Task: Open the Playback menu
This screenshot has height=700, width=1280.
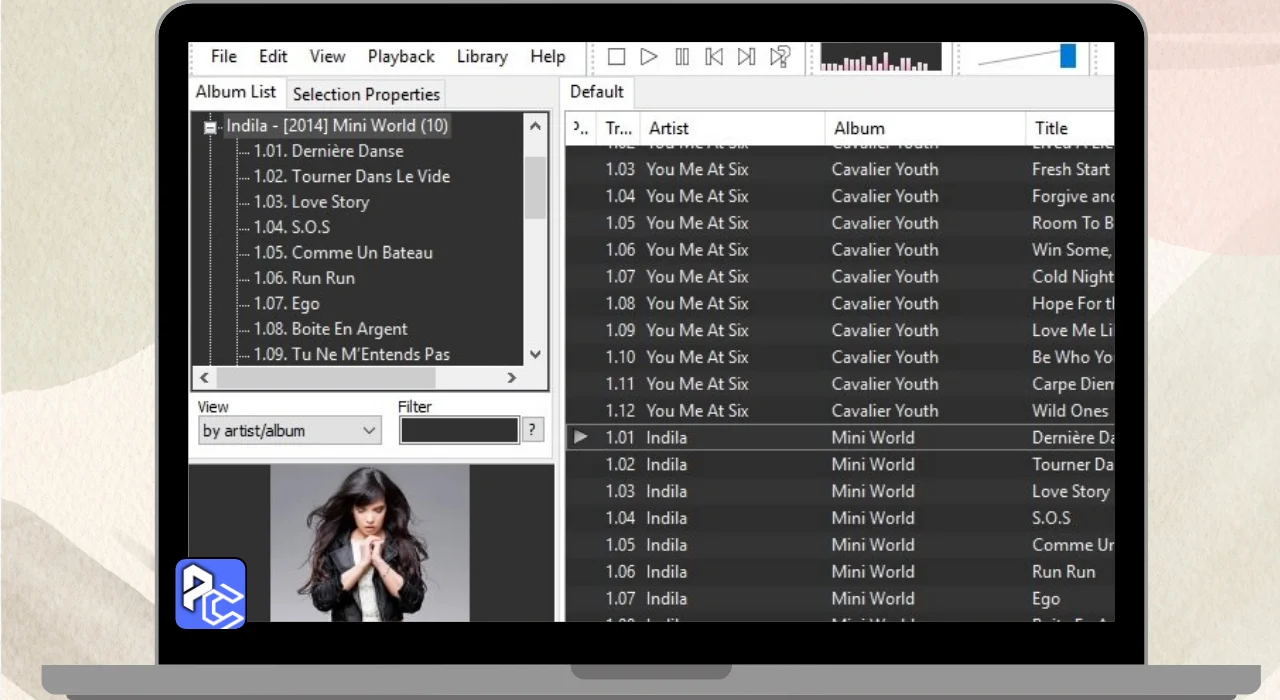Action: pyautogui.click(x=401, y=57)
